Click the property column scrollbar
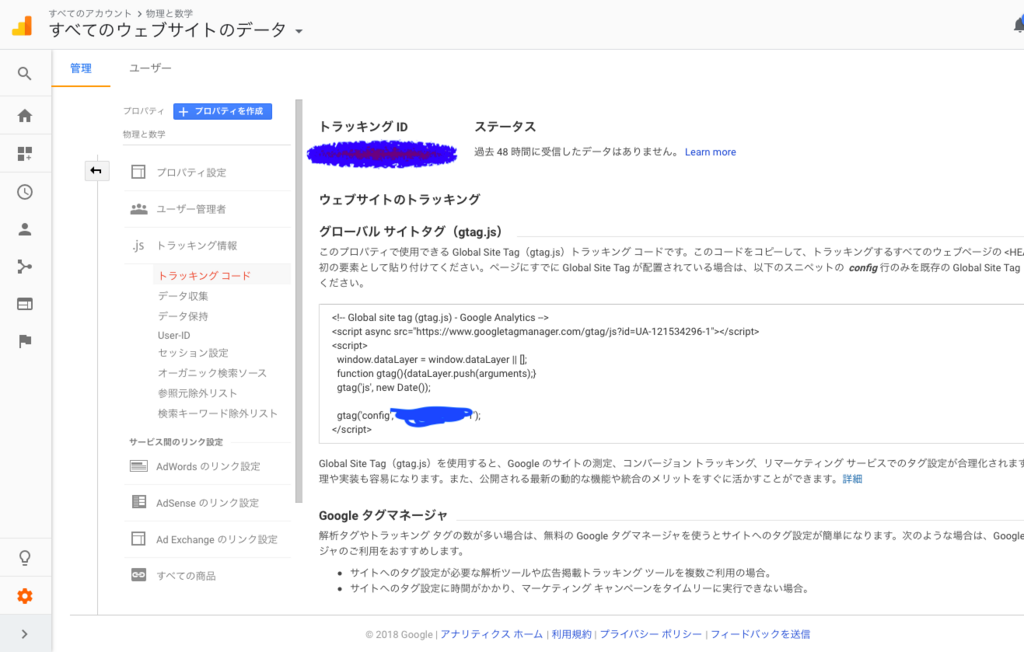Screen dimensions: 1024x652 pos(299,301)
